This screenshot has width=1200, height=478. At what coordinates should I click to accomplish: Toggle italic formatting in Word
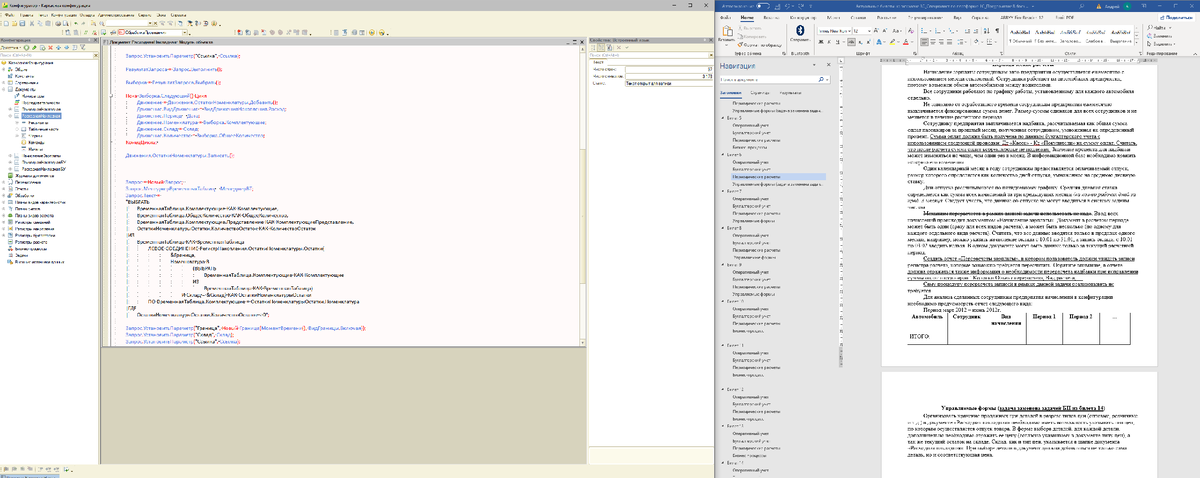click(829, 42)
